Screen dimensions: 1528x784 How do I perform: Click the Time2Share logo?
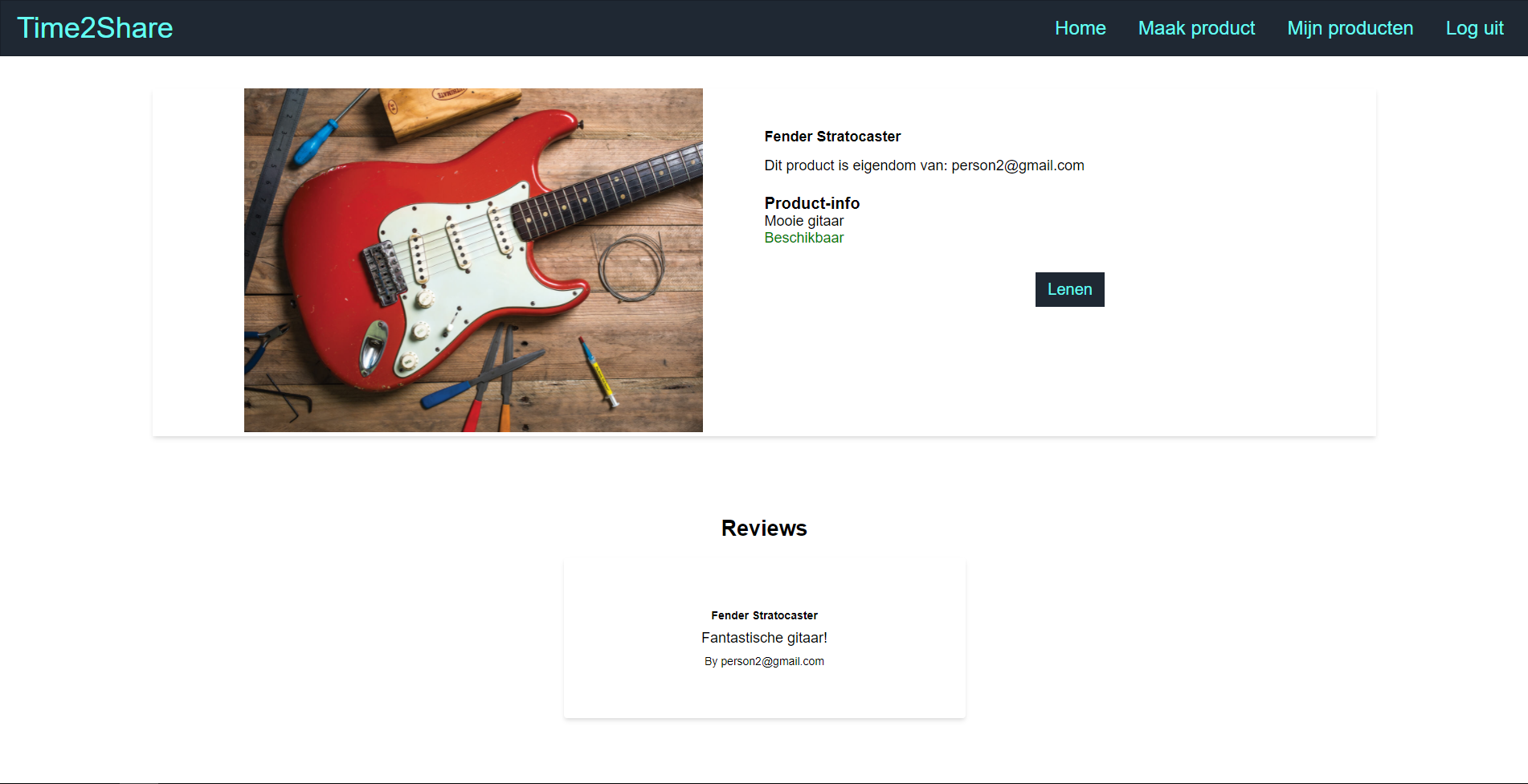(x=95, y=28)
